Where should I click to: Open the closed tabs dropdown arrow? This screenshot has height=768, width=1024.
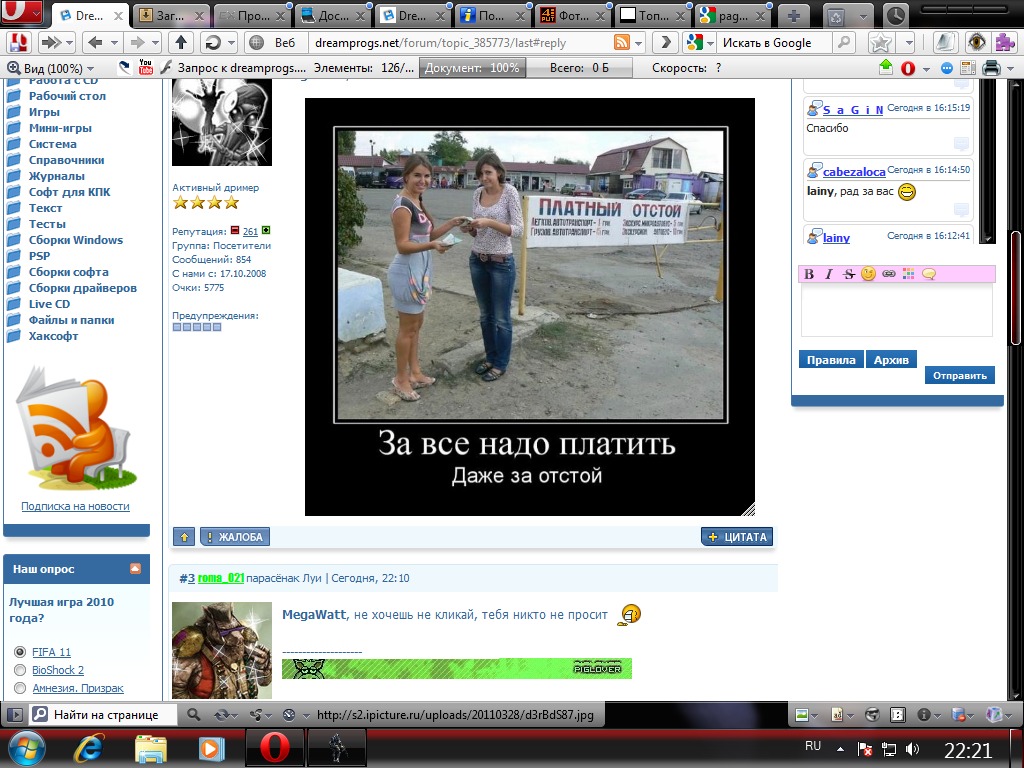pos(863,17)
